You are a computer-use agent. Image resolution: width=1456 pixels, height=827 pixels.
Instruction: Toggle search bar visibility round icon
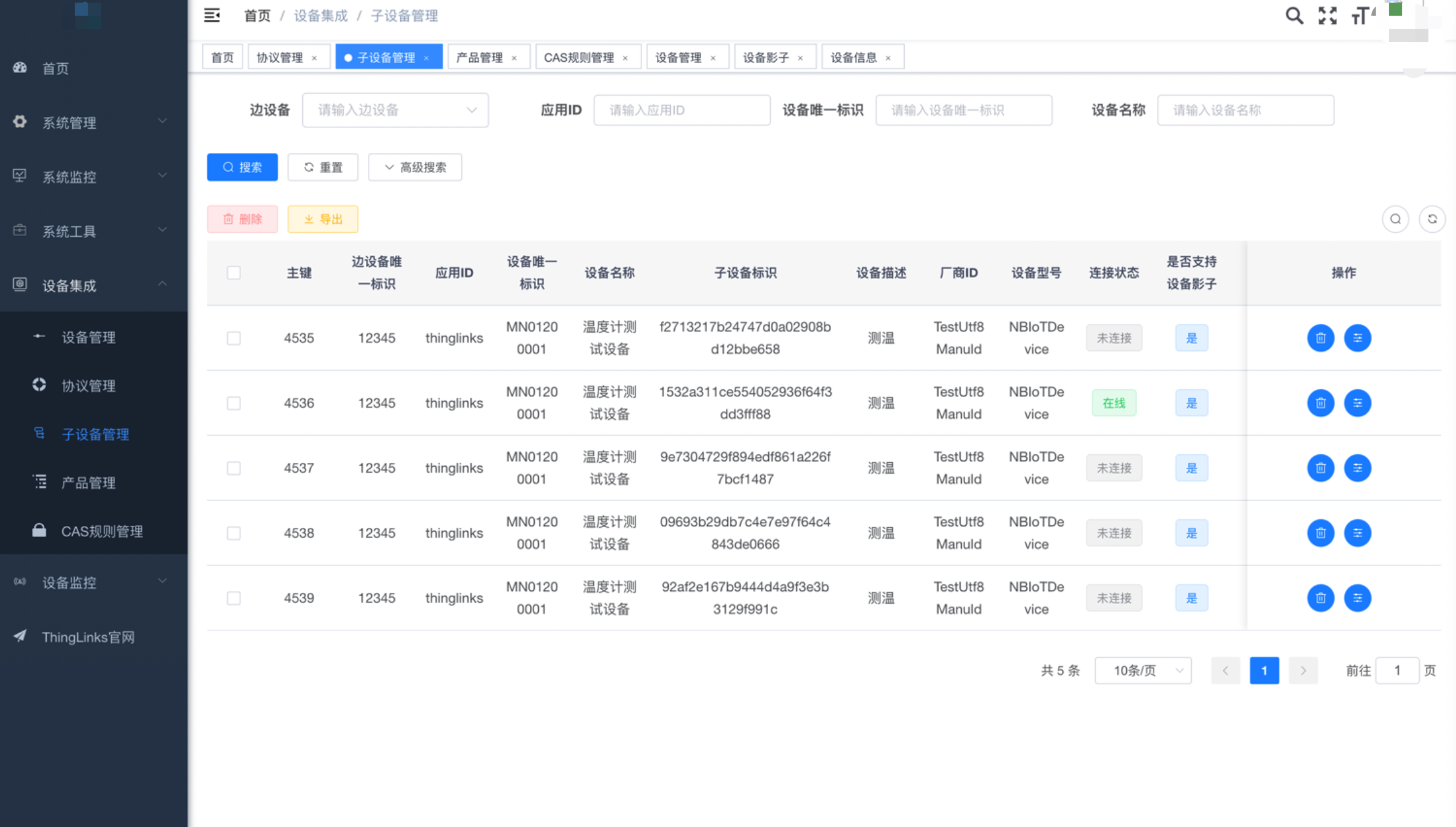(1395, 219)
